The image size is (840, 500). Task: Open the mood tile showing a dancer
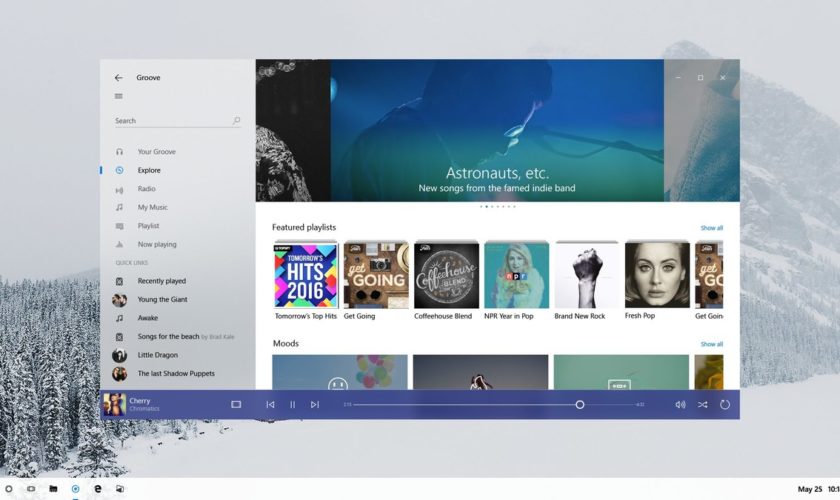[481, 372]
